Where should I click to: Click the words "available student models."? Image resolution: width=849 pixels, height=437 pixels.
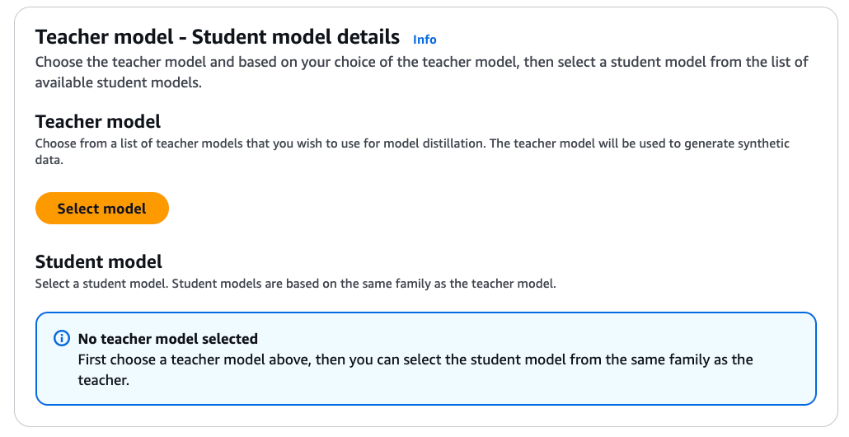coord(118,83)
